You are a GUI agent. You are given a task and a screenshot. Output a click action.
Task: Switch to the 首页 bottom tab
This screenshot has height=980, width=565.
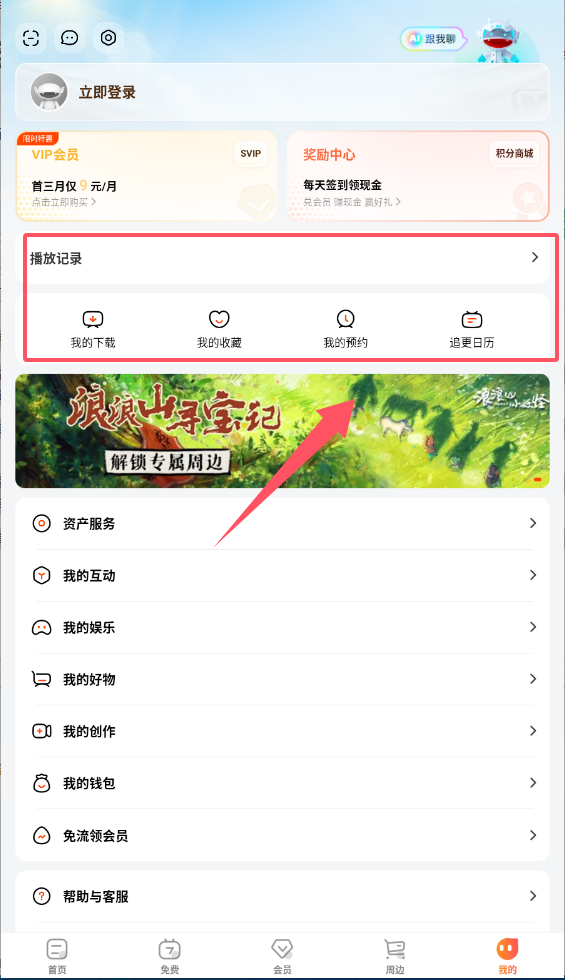tap(57, 956)
